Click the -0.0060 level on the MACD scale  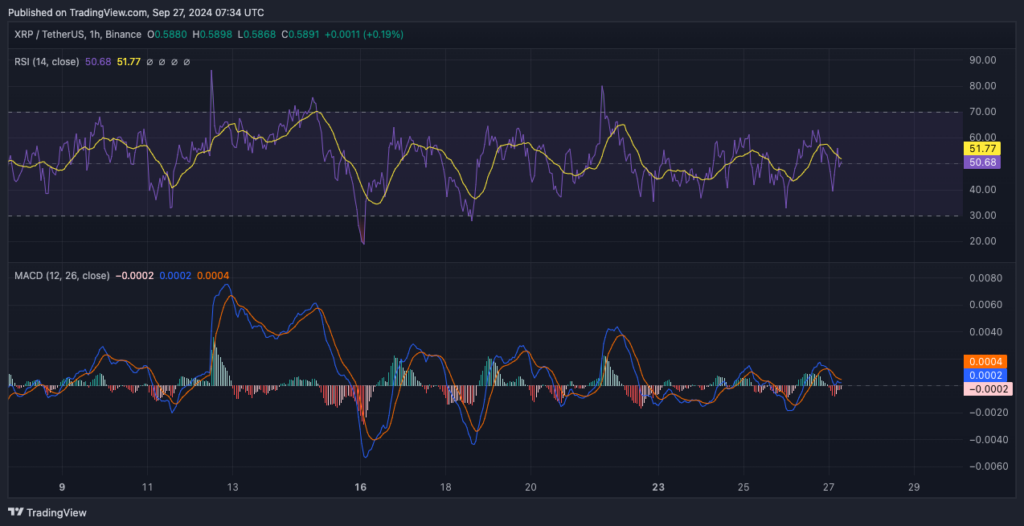click(x=982, y=466)
